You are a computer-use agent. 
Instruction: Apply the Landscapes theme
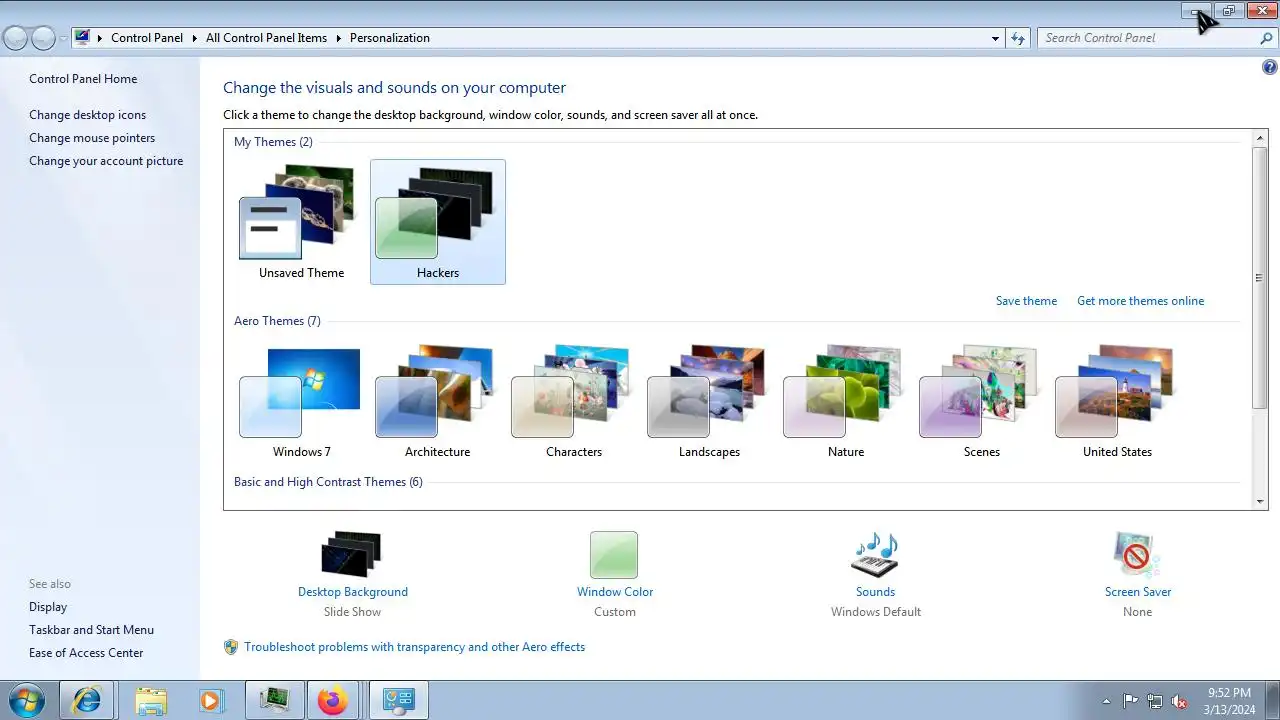click(x=709, y=400)
